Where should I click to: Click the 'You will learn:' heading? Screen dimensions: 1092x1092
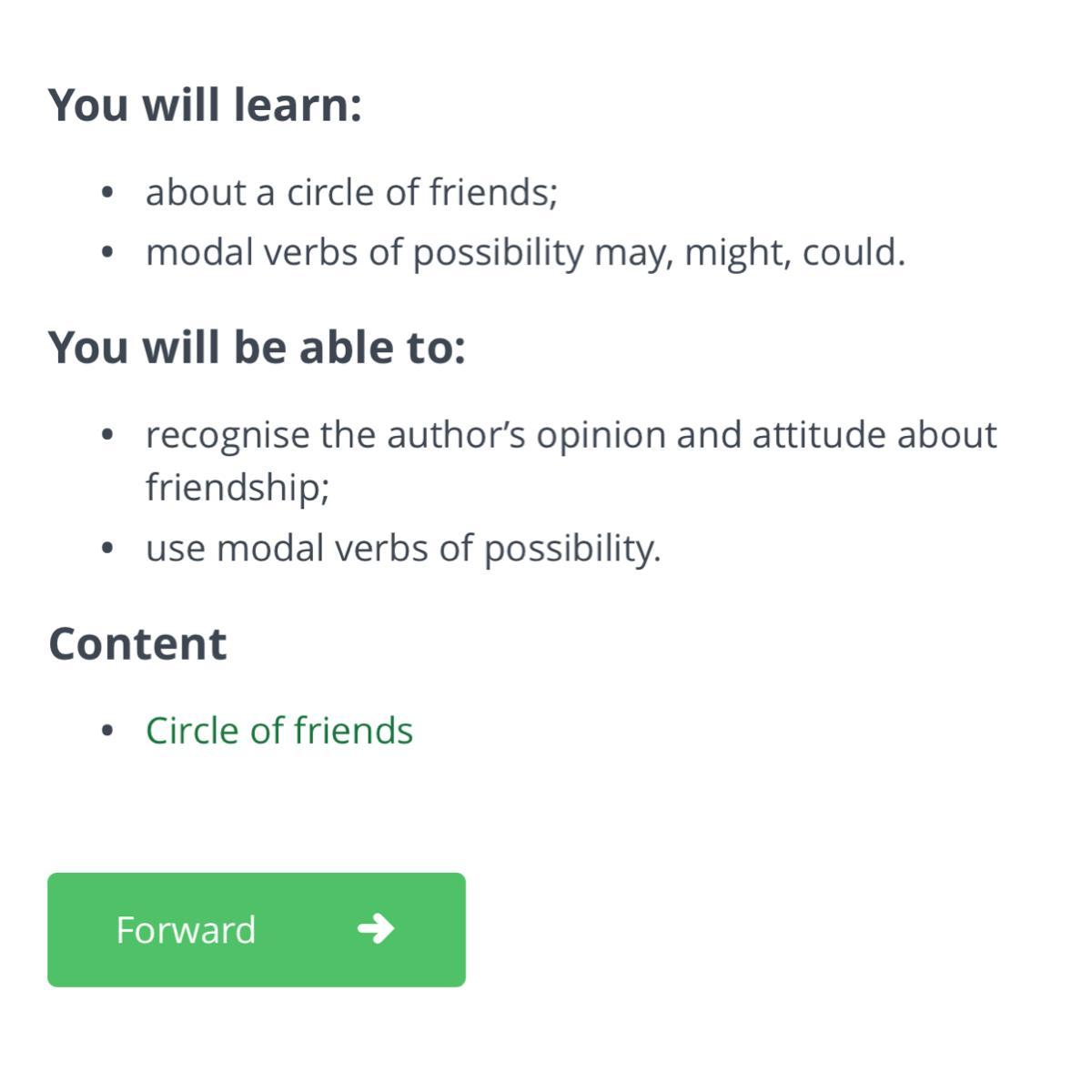tap(205, 105)
